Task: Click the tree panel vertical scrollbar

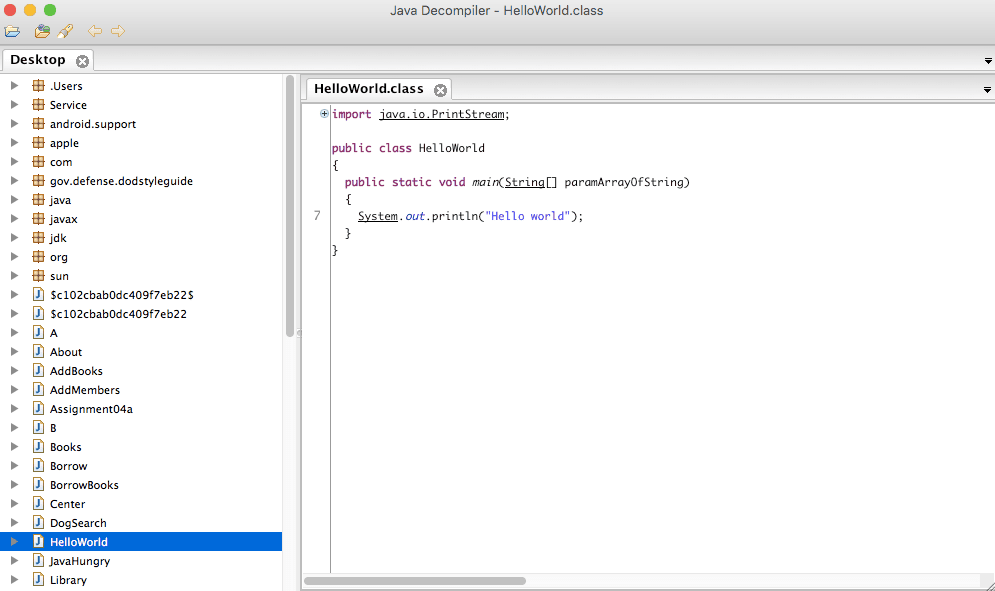Action: (x=290, y=206)
